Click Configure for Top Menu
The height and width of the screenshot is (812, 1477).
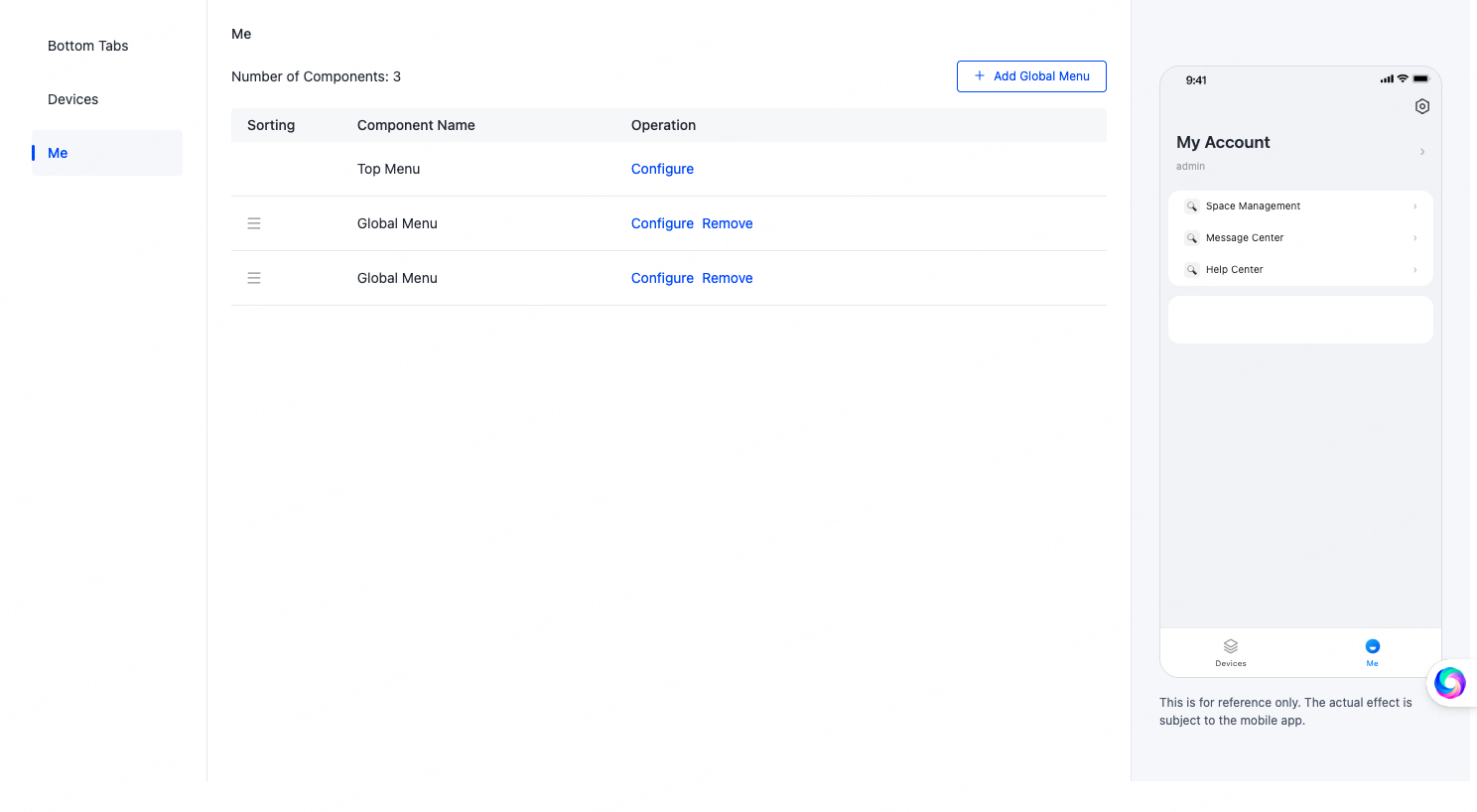(662, 169)
